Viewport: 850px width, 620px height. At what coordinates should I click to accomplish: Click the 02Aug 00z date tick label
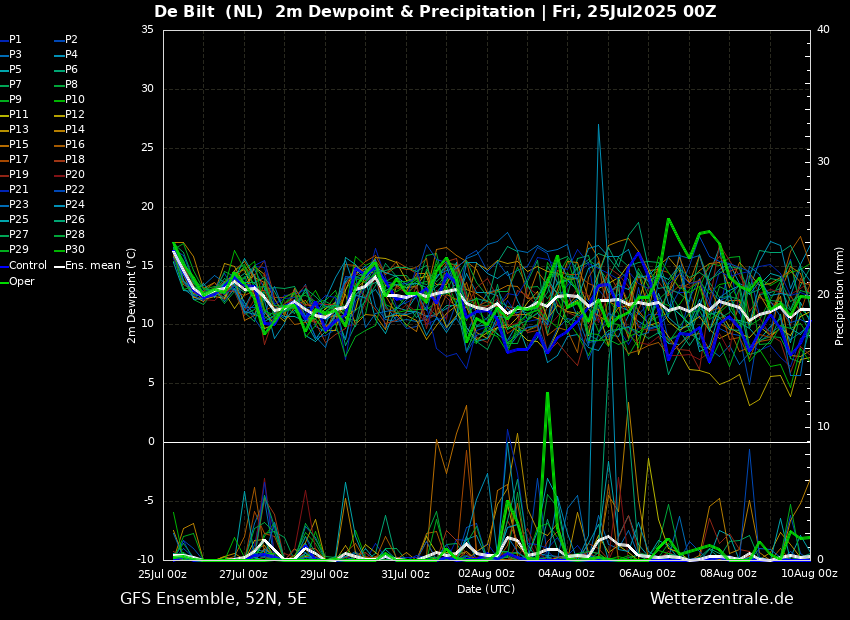click(x=486, y=574)
